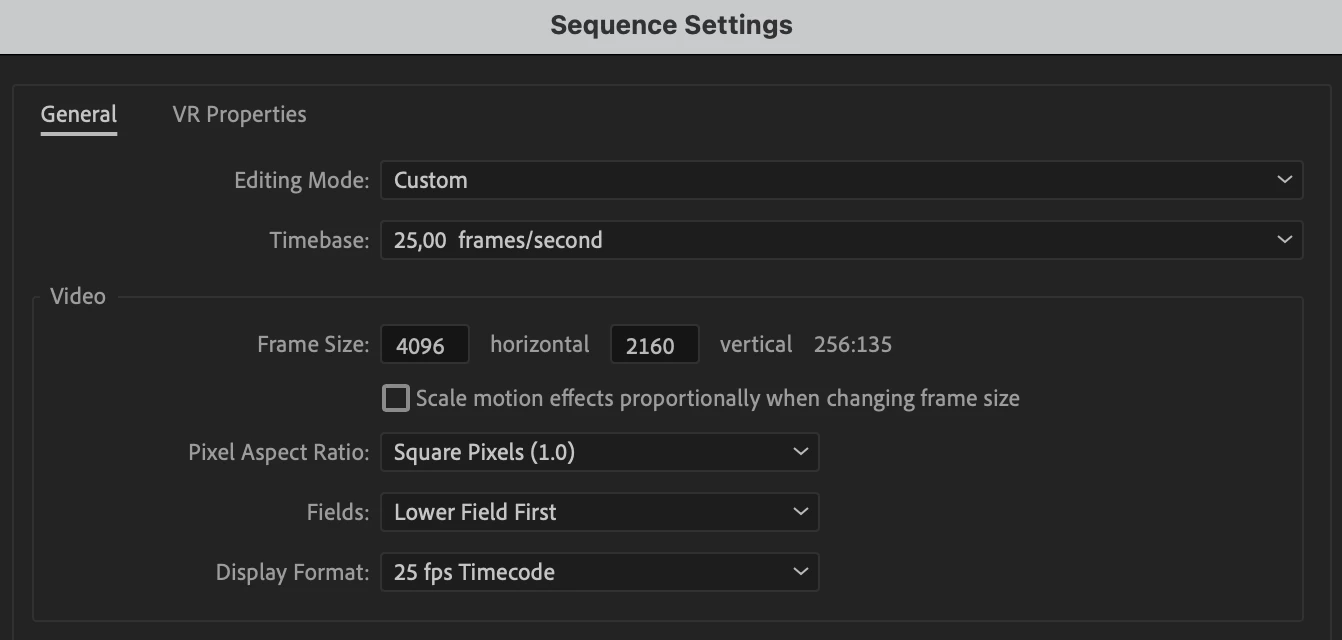Click the horizontal frame size field 4096
The image size is (1342, 640).
pyautogui.click(x=424, y=345)
